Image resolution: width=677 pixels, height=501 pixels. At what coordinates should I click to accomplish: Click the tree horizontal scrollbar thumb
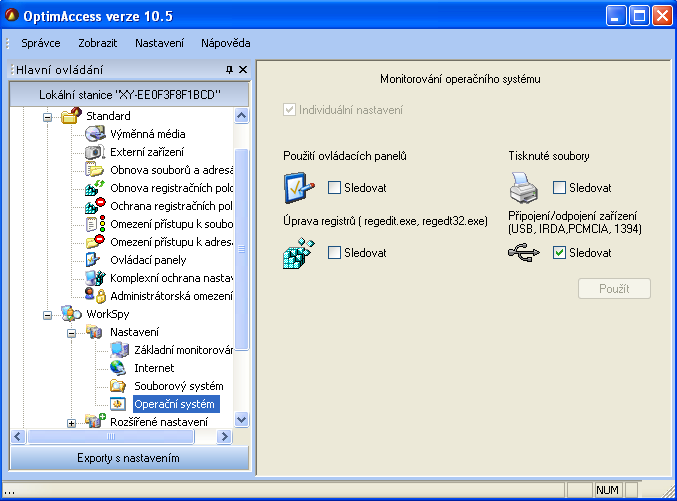[x=111, y=436]
